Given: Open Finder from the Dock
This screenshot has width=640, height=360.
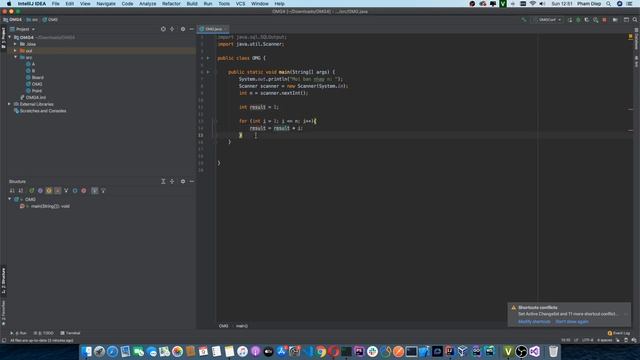Looking at the screenshot, I should coord(86,351).
